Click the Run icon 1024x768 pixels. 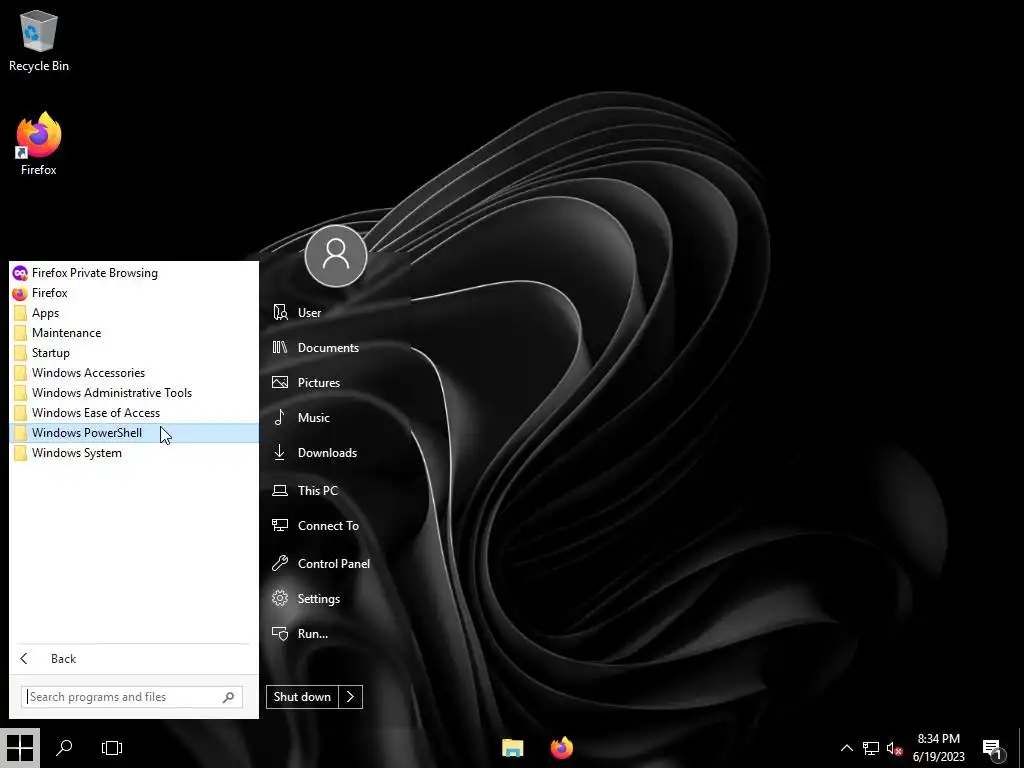coord(280,633)
